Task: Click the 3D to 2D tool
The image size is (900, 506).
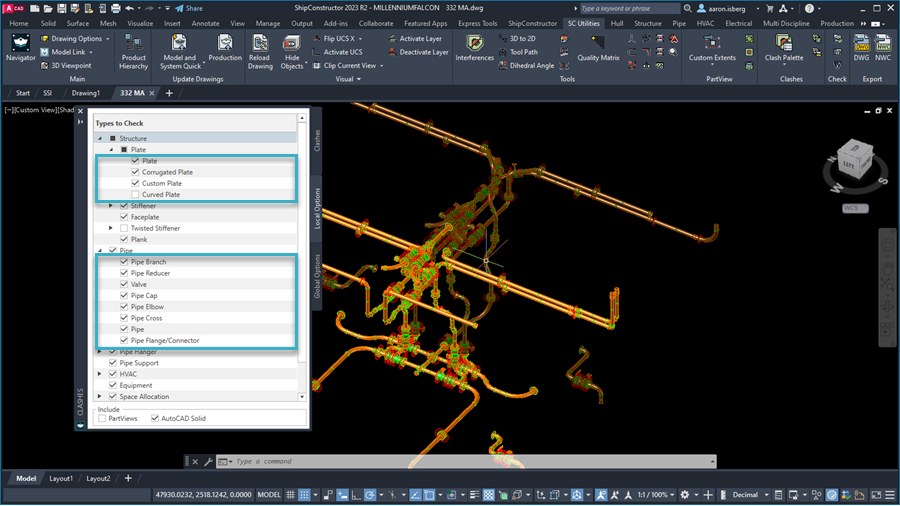Action: click(517, 38)
